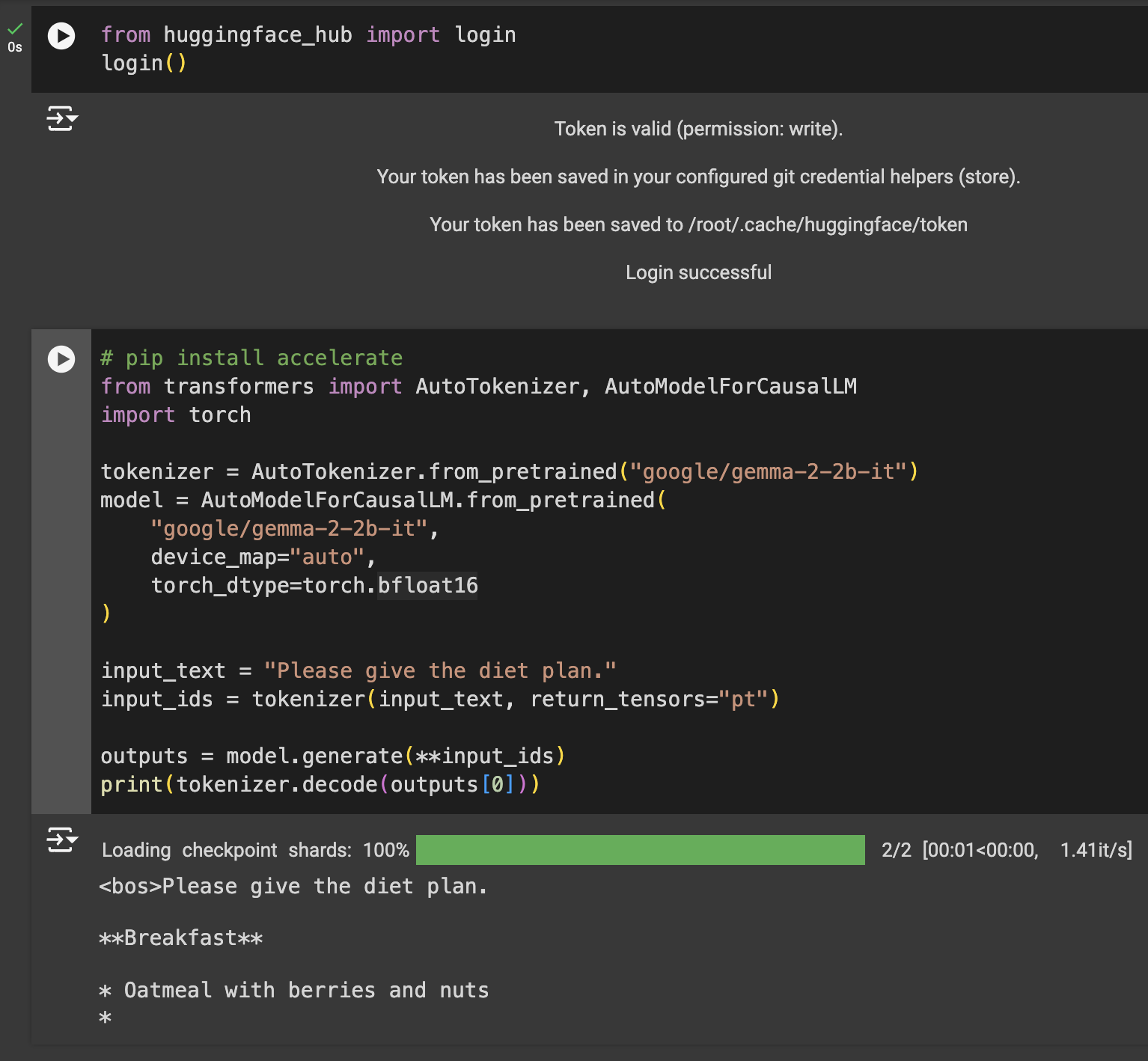Screen dimensions: 1148x1061
Task: Click the "Please give the diet plan." string in the code
Action: [440, 670]
